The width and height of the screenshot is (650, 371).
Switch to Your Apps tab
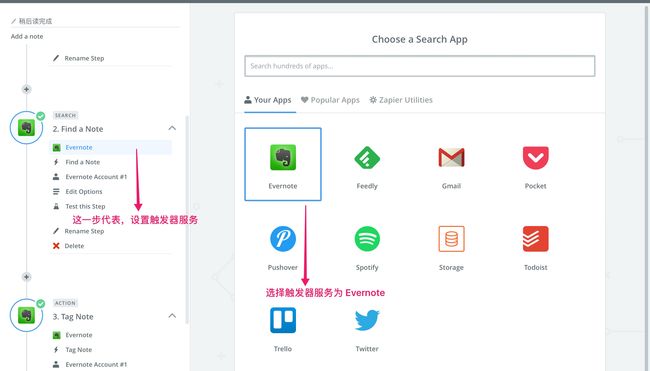(268, 100)
